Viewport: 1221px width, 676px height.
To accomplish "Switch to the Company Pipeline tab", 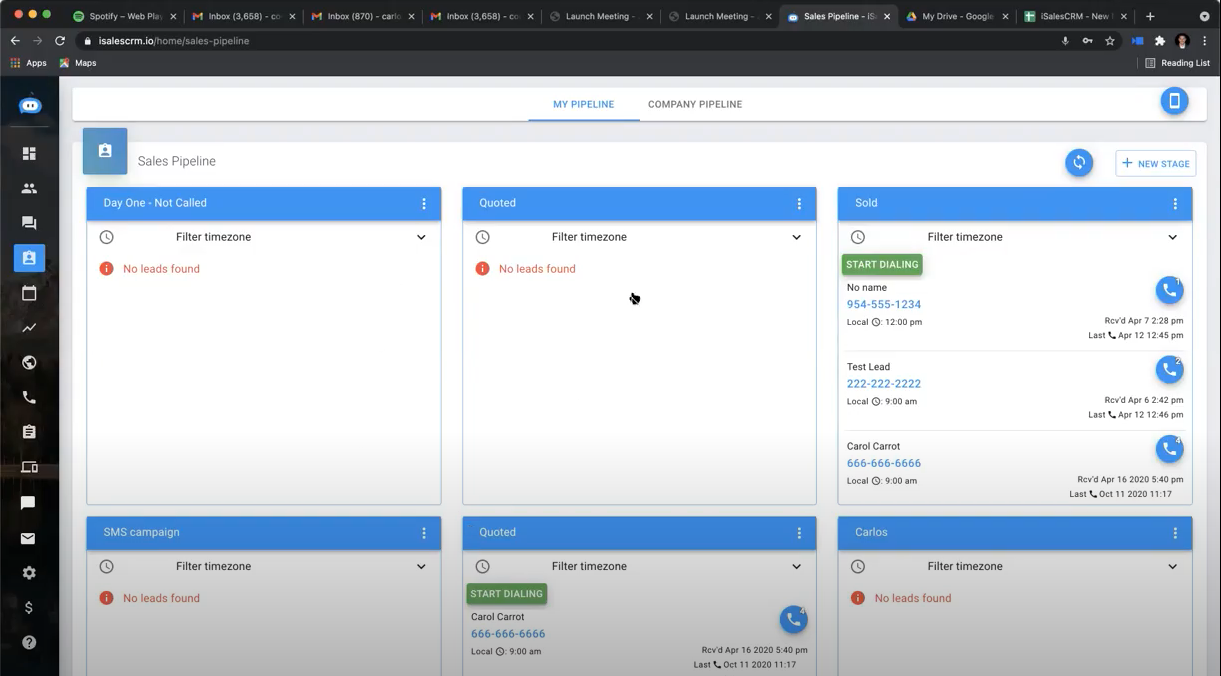I will click(695, 104).
